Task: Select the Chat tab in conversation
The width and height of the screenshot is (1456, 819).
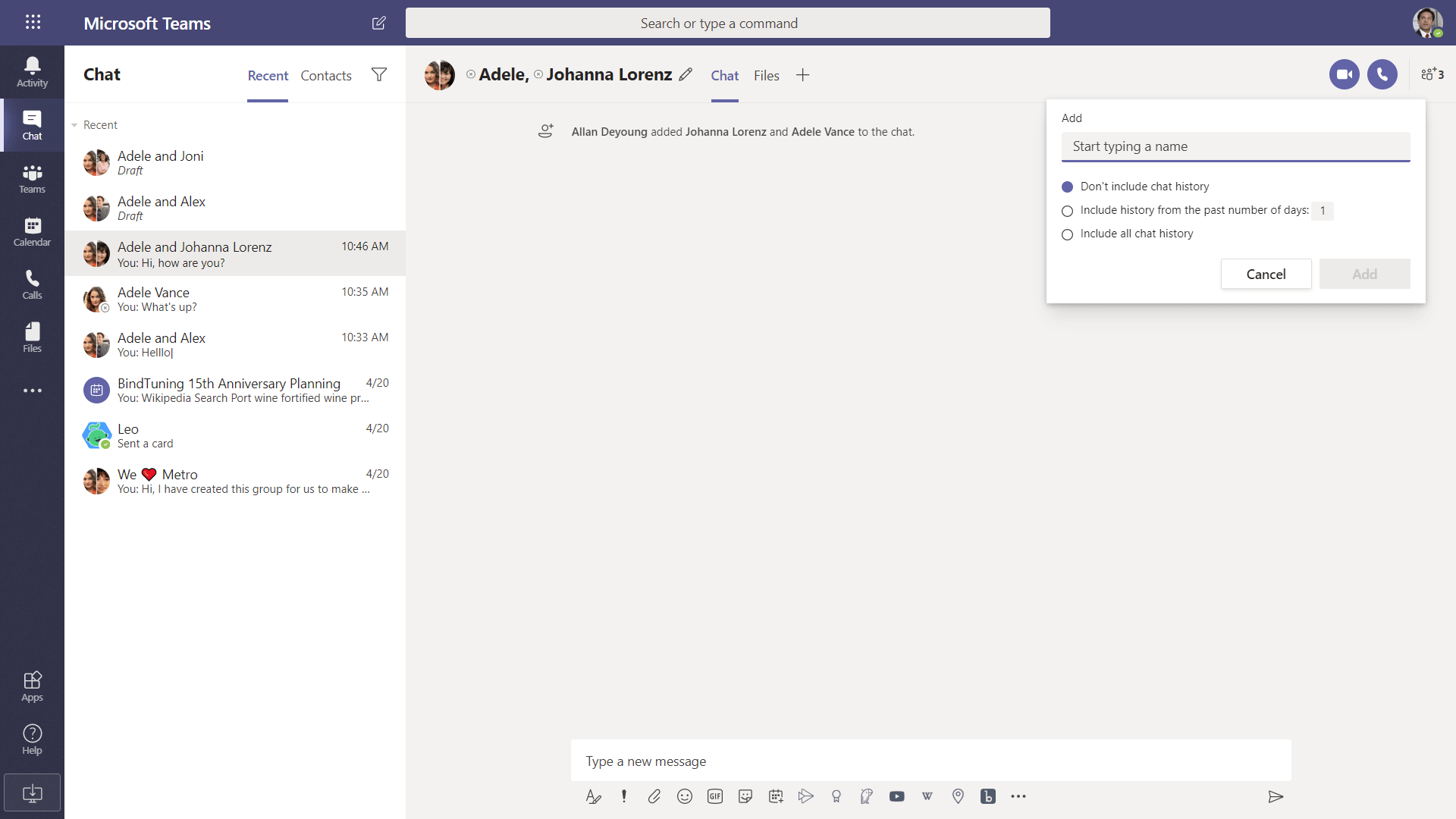Action: [724, 75]
